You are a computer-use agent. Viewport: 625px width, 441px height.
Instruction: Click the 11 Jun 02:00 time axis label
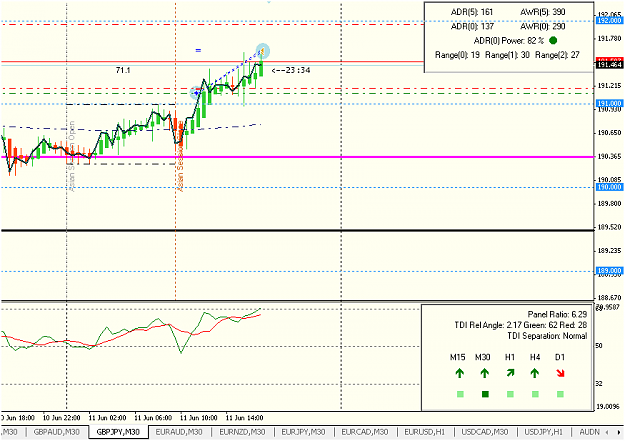107,418
